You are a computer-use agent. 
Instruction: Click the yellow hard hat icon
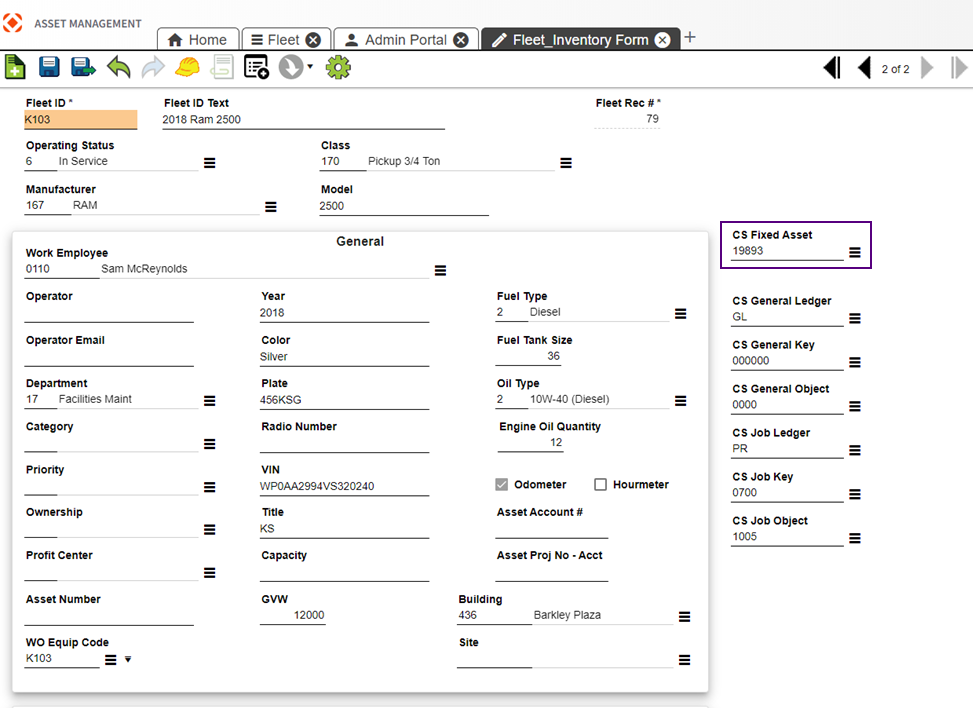187,67
